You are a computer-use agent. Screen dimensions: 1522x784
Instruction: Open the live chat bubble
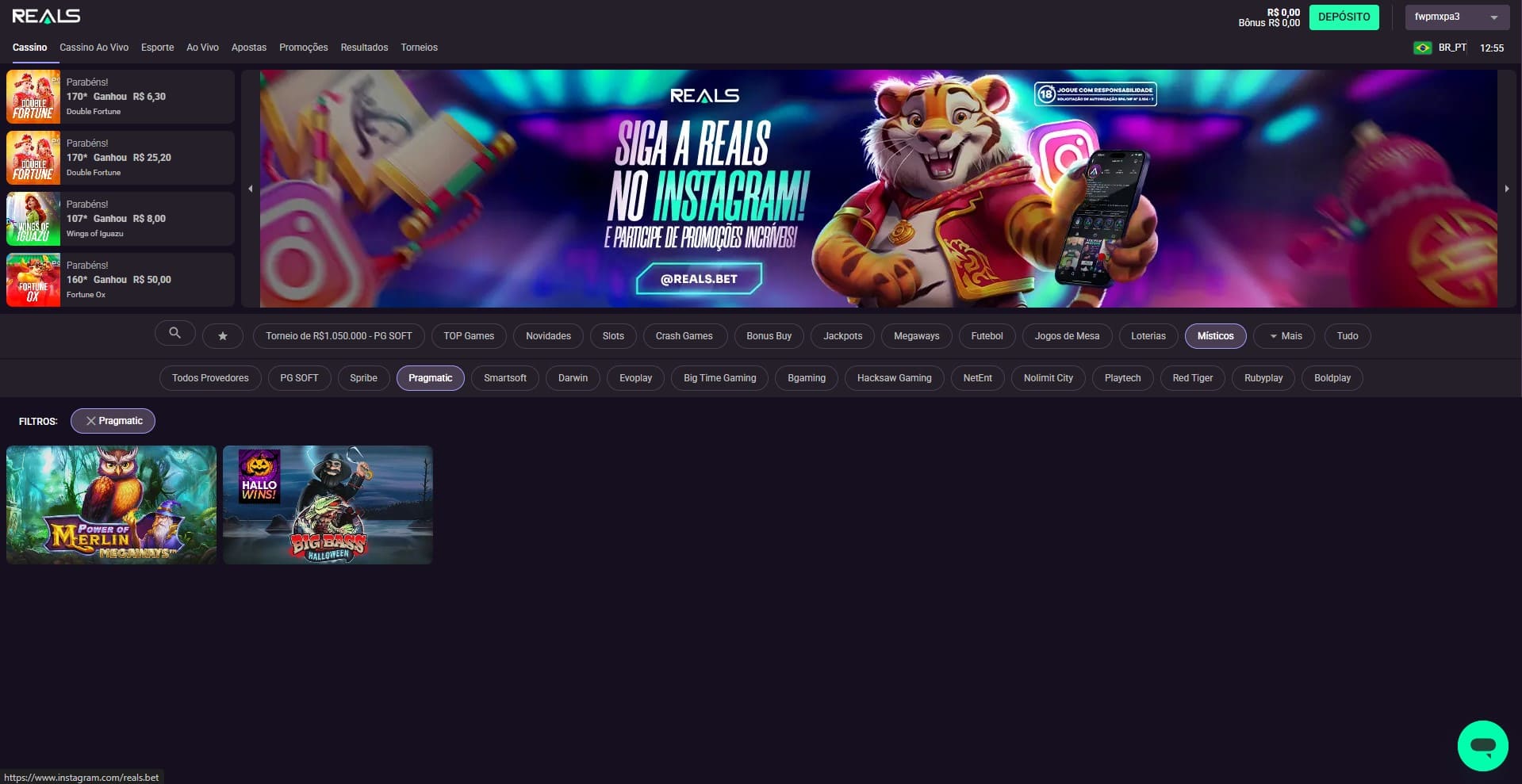click(1482, 745)
